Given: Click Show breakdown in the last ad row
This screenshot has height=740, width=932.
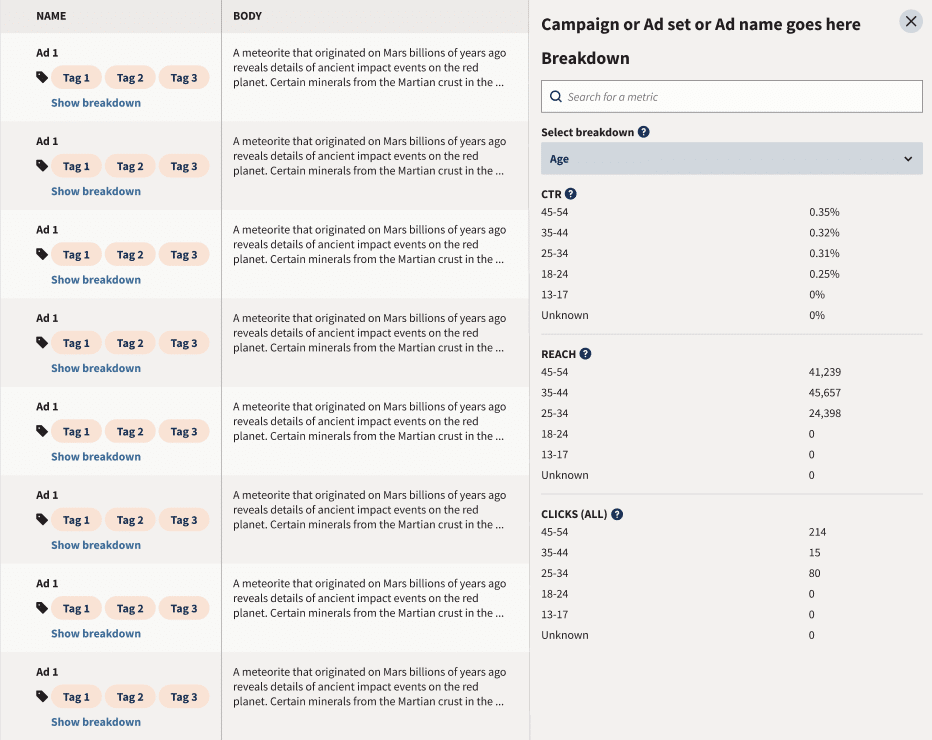Looking at the screenshot, I should [x=96, y=722].
